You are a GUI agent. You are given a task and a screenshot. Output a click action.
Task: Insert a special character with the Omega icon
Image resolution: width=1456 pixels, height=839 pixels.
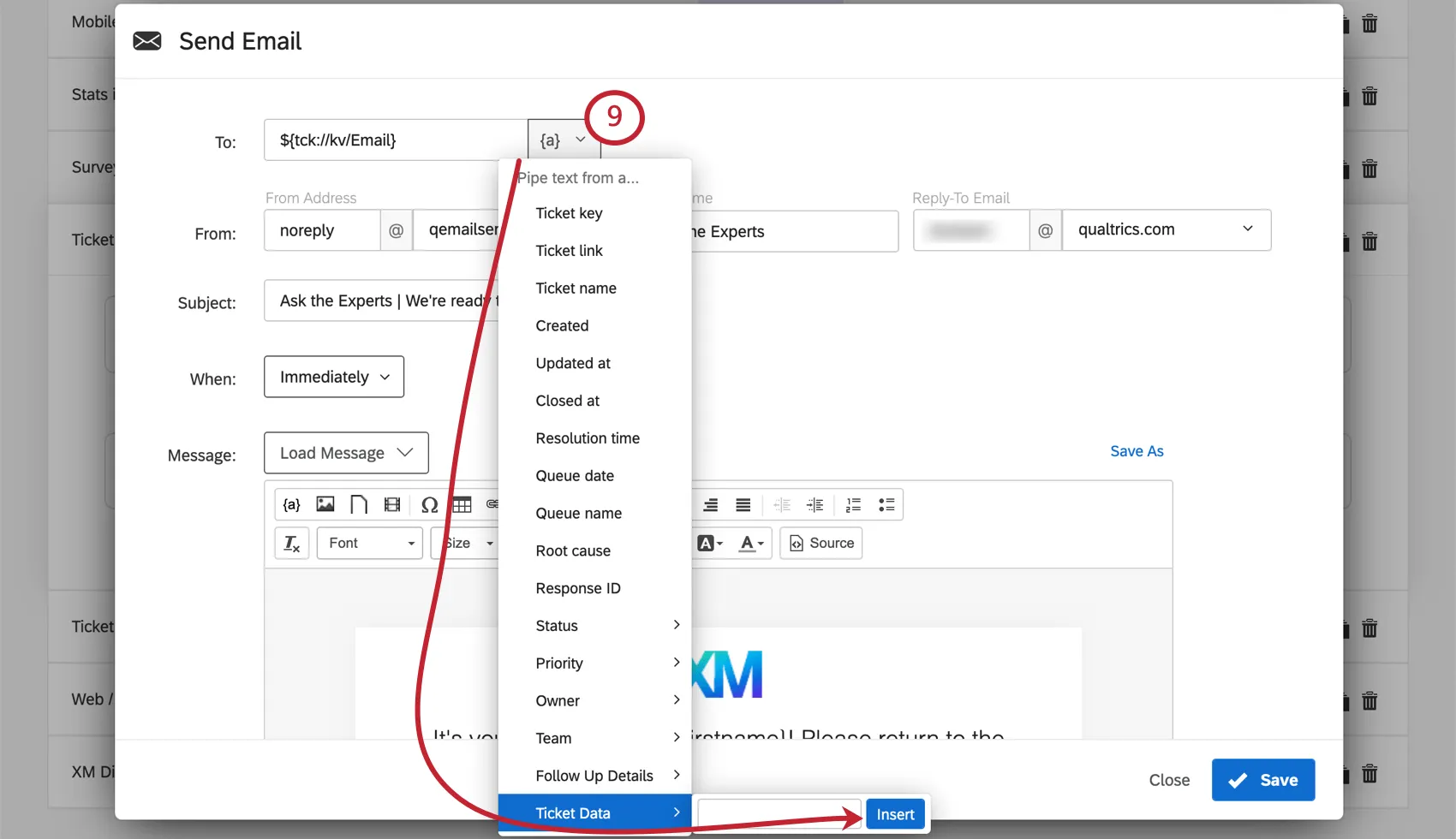[429, 504]
